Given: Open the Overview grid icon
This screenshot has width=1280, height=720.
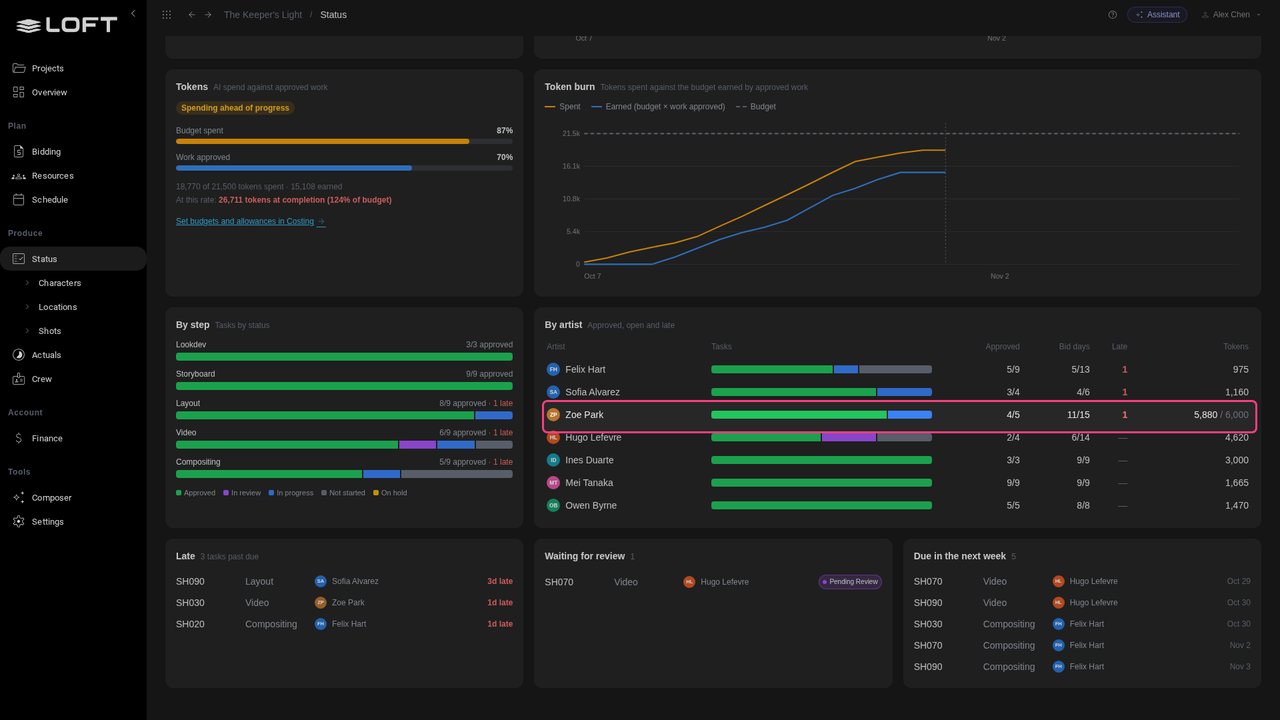Looking at the screenshot, I should click(18, 92).
